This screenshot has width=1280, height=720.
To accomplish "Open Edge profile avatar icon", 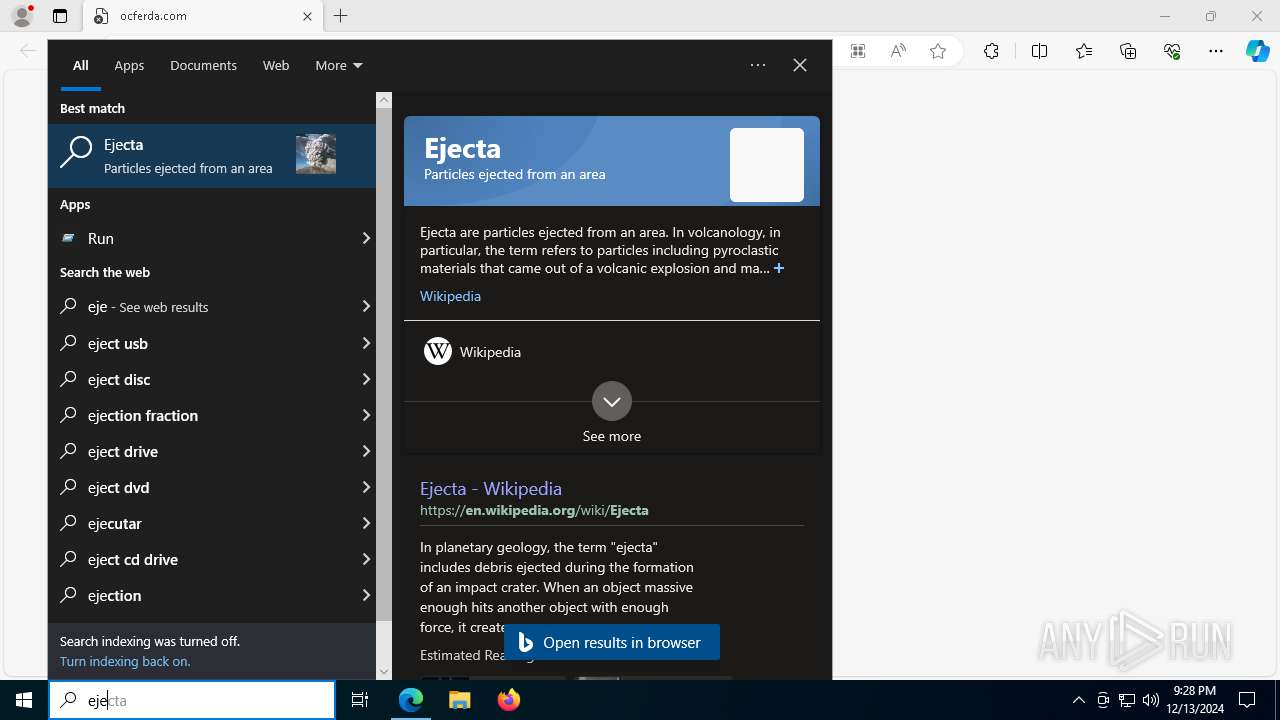I will tap(22, 16).
